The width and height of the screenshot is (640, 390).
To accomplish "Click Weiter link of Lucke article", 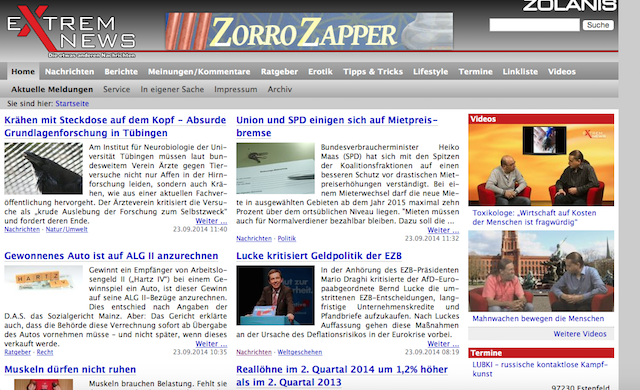I will coord(443,344).
